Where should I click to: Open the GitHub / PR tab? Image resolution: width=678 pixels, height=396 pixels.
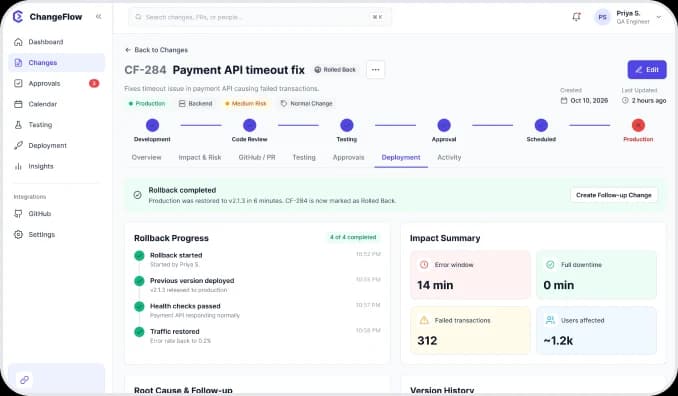(x=257, y=157)
